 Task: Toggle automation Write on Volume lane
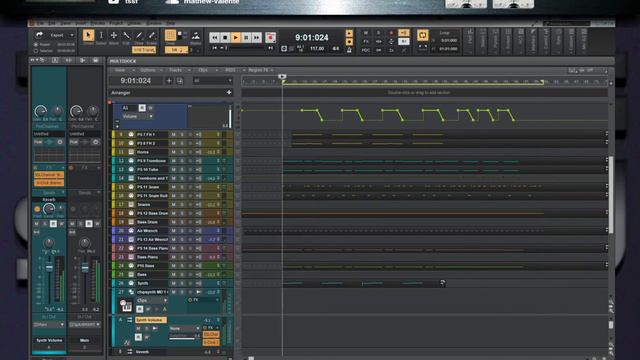click(x=150, y=108)
